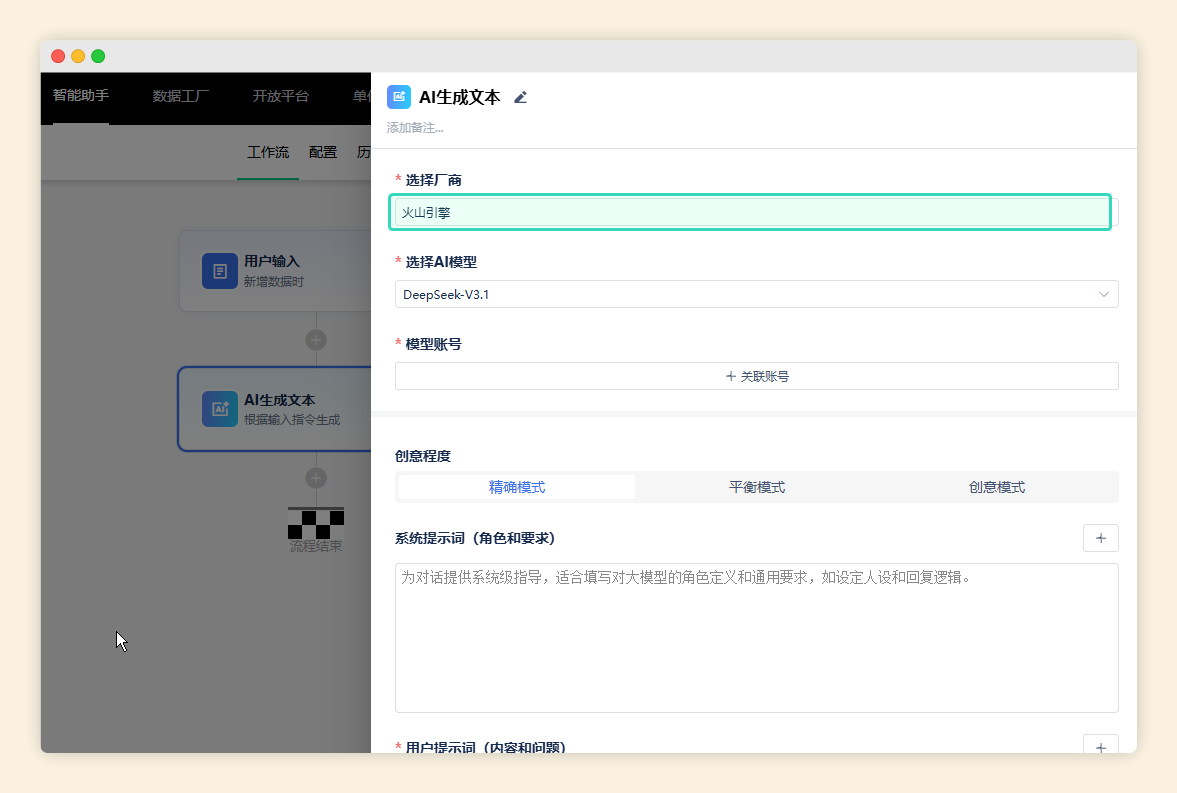Select 平衡模式 creativity option

[x=757, y=487]
